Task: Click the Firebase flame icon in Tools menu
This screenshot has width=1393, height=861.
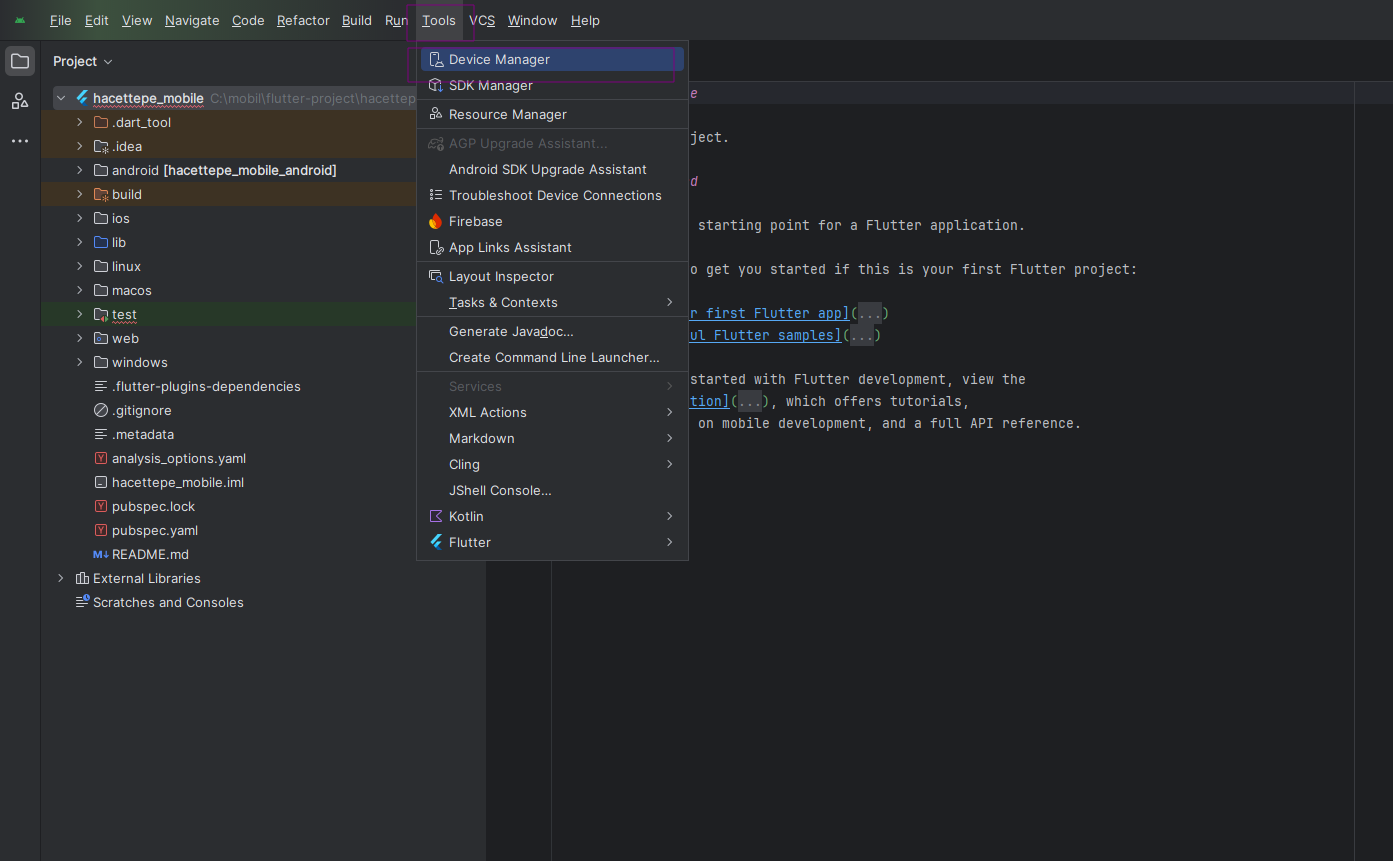Action: coord(435,221)
